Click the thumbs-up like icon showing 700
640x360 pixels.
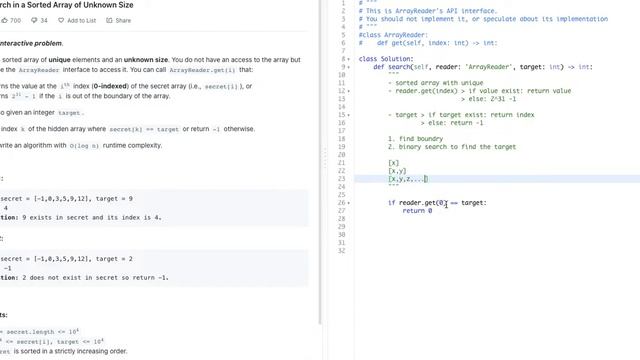4,20
